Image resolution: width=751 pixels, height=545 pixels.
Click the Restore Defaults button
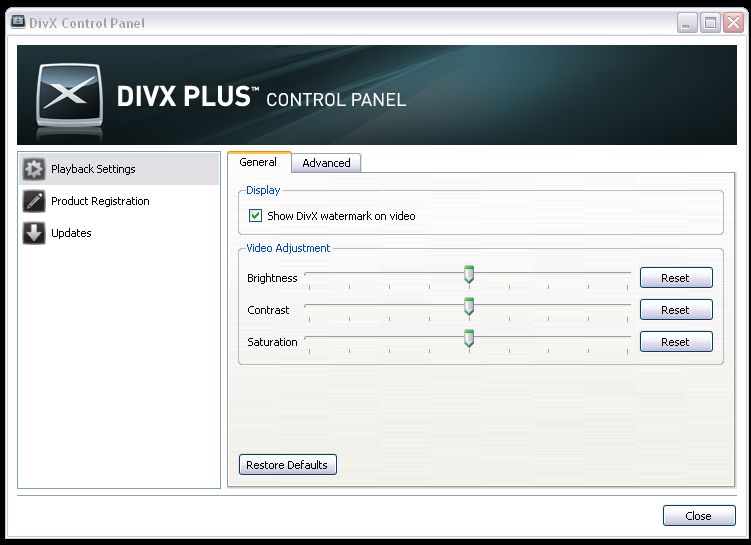click(x=288, y=465)
